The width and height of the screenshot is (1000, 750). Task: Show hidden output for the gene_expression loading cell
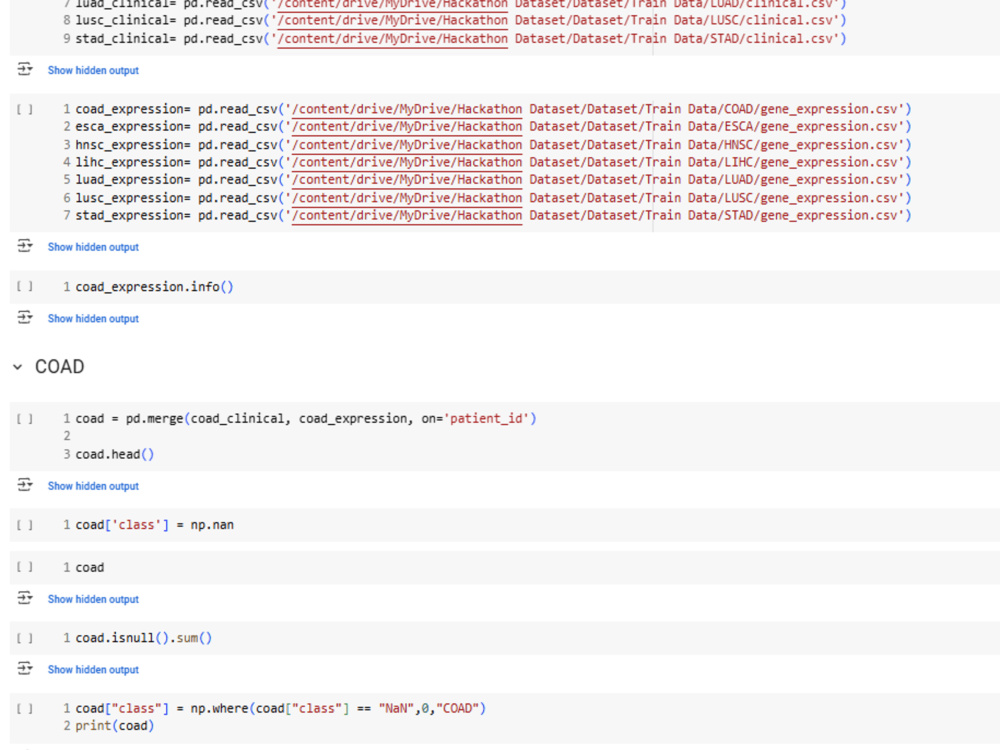[93, 247]
